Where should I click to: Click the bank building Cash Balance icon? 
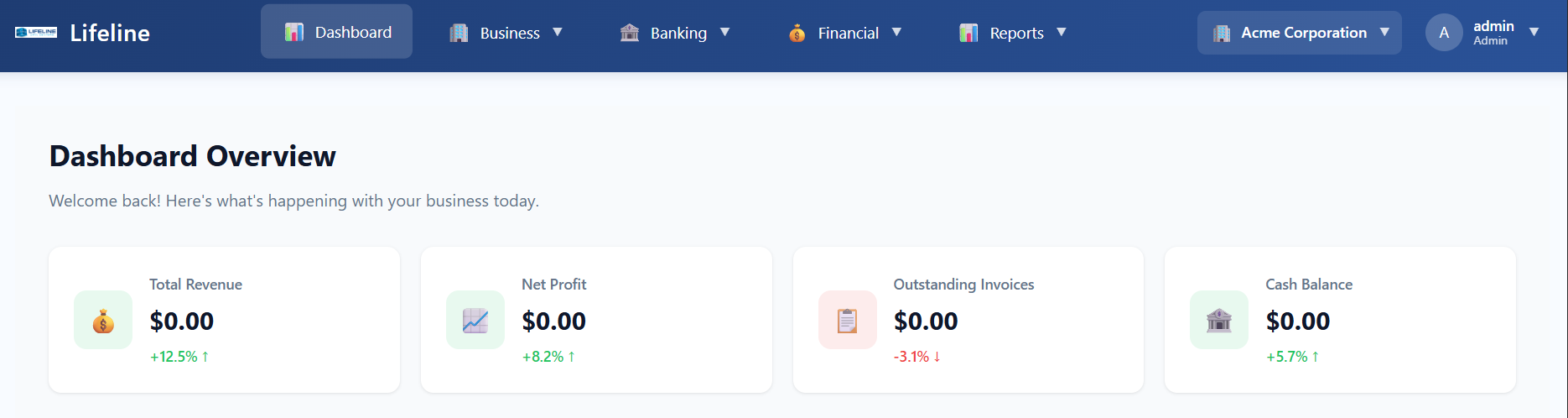click(x=1219, y=320)
